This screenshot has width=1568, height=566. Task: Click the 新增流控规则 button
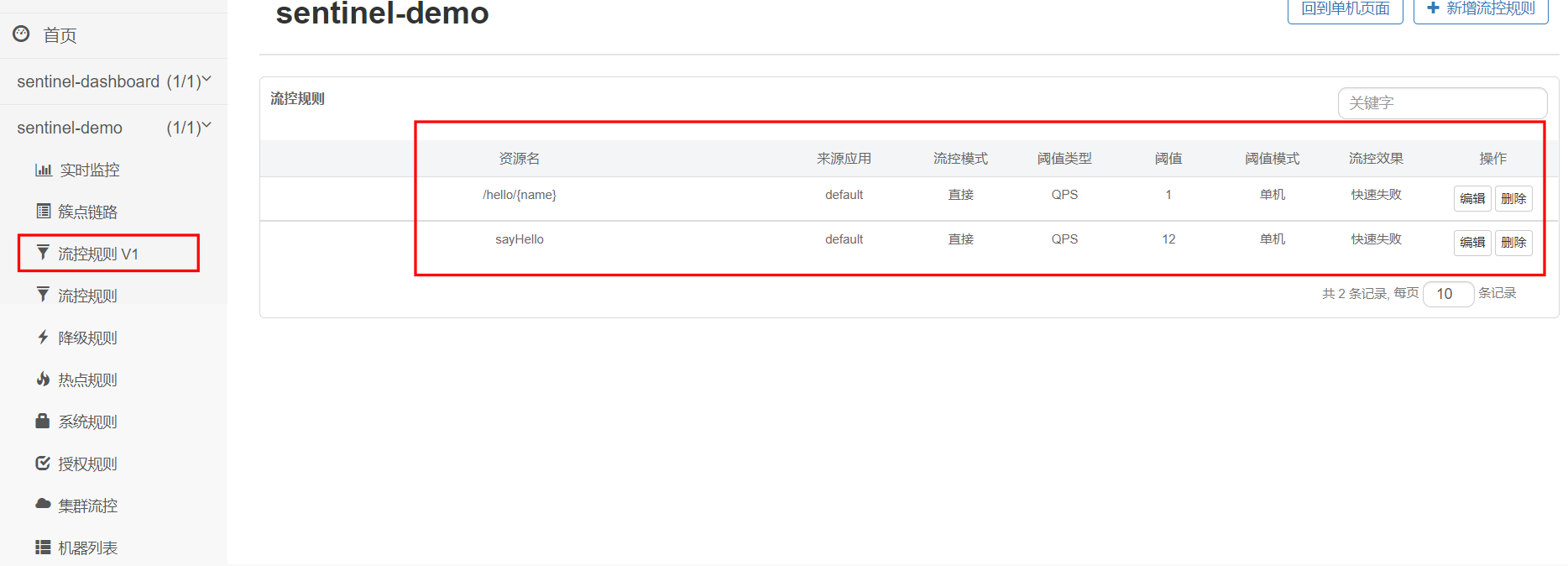click(x=1482, y=9)
